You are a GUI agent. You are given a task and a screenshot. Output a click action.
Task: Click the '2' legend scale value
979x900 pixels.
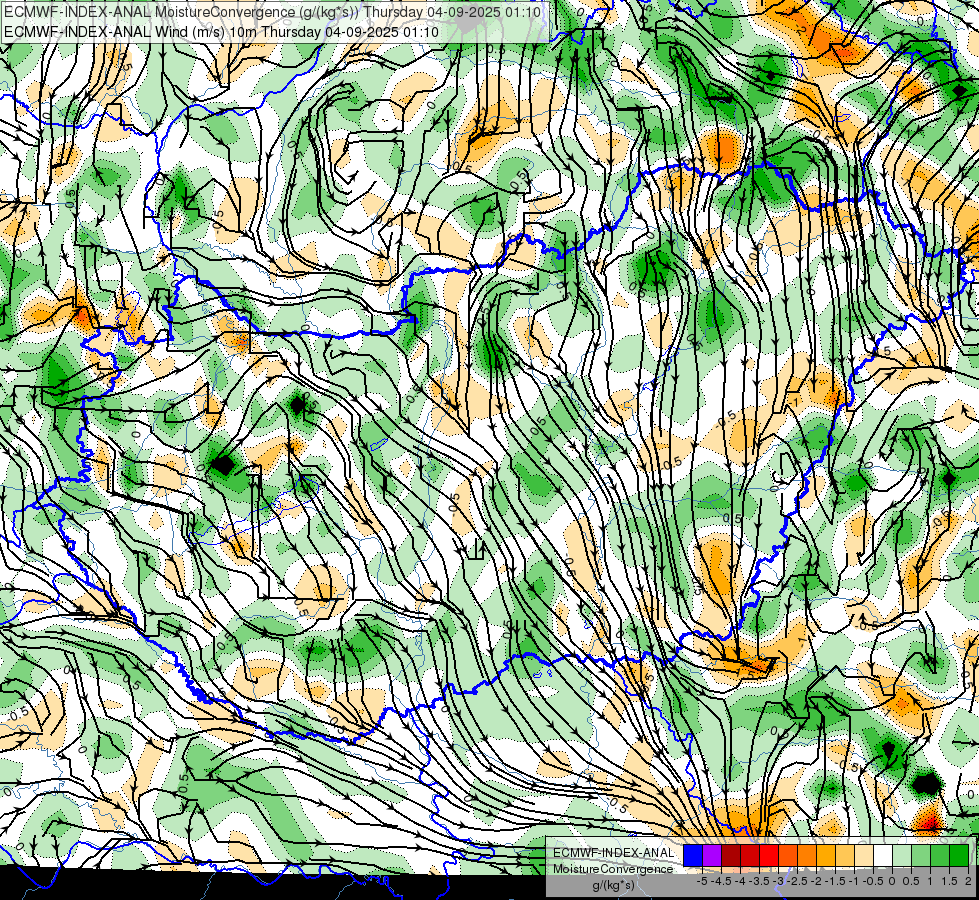coord(968,881)
